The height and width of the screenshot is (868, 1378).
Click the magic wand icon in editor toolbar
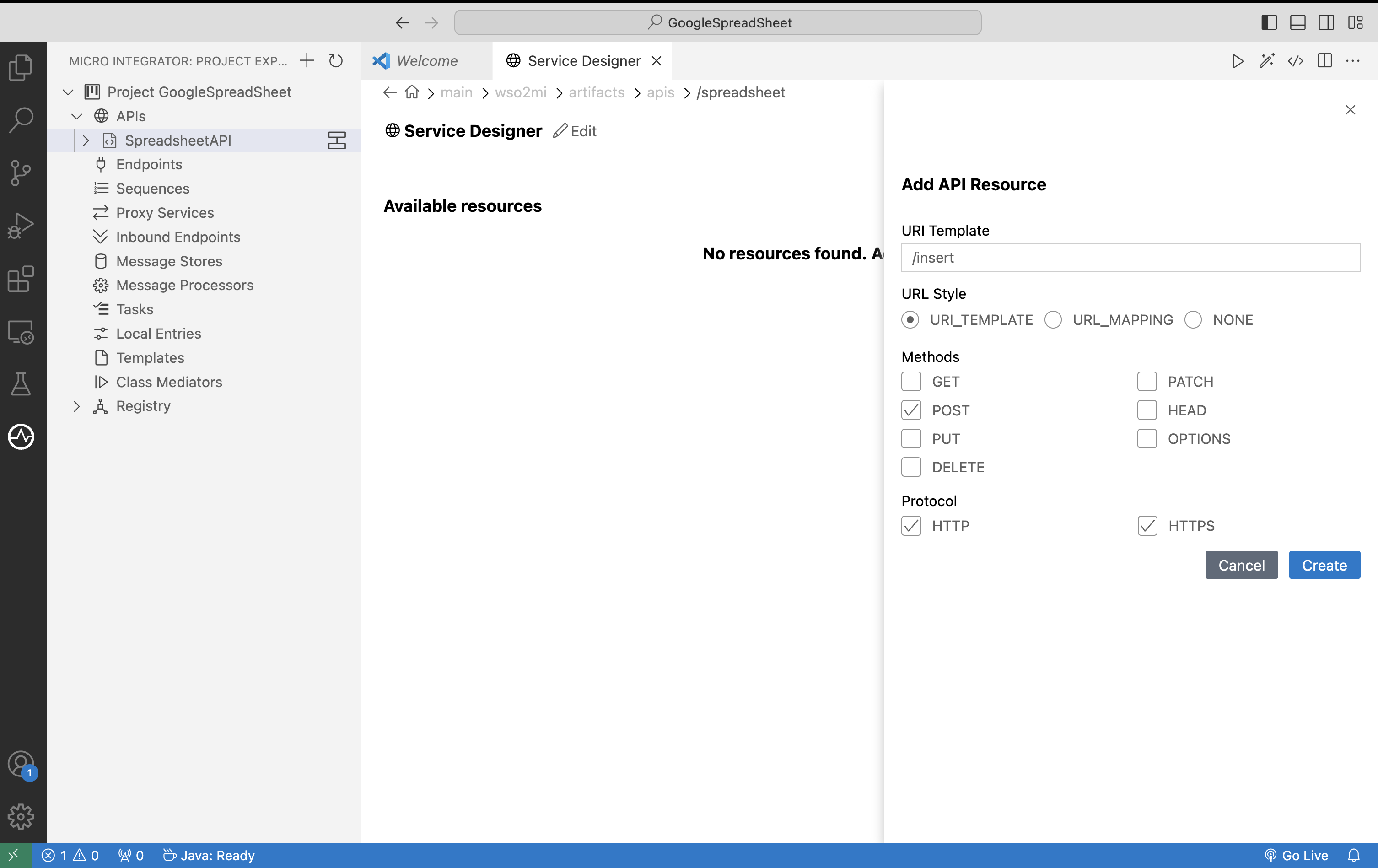coord(1267,61)
